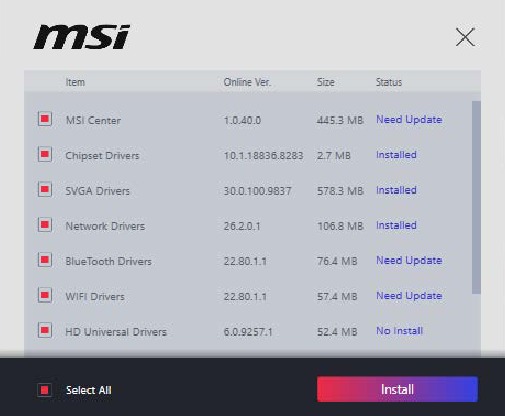Uncheck the MSI Center checkbox
This screenshot has width=505, height=416.
click(x=45, y=119)
